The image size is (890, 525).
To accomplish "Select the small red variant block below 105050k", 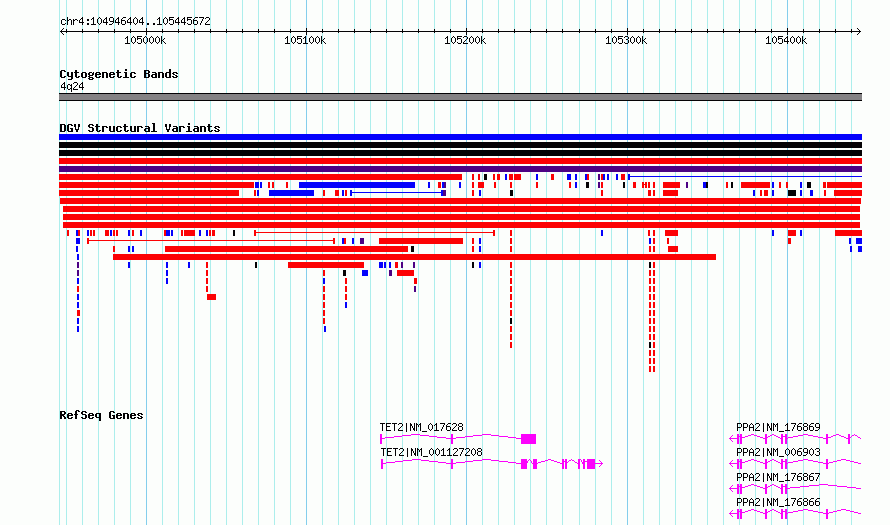I will pyautogui.click(x=212, y=297).
